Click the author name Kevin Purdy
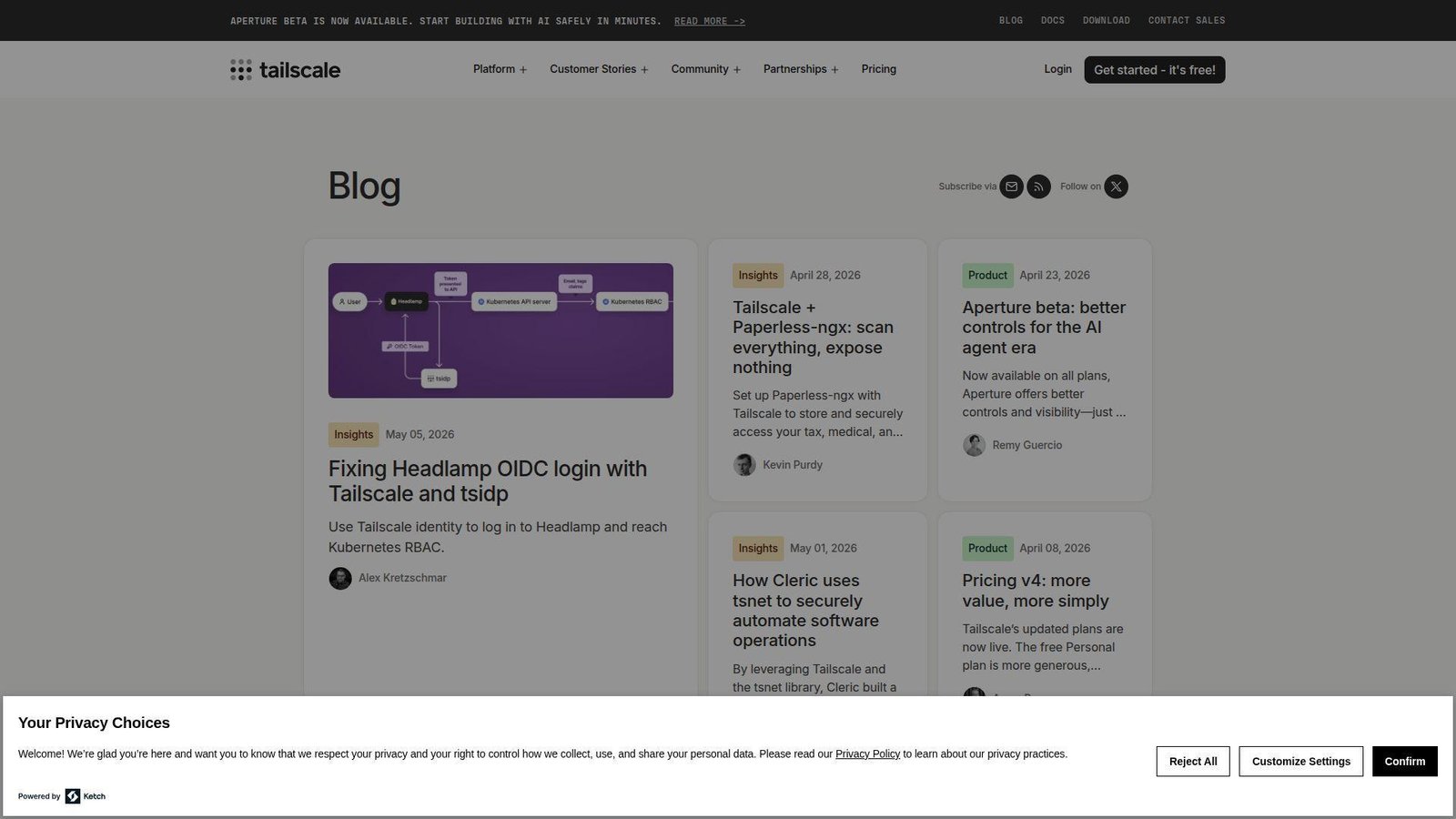This screenshot has height=819, width=1456. [793, 465]
